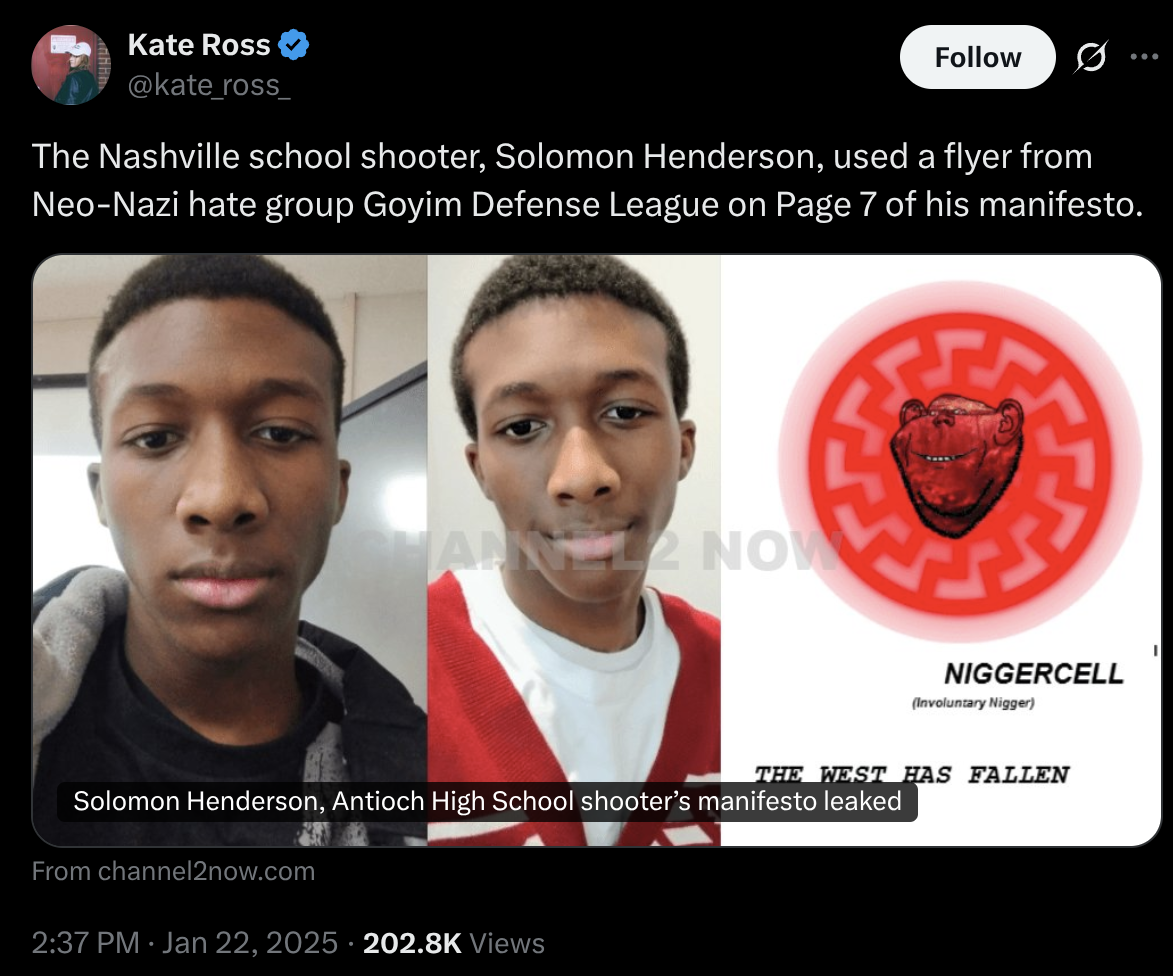Follow the Kate Ross account
The width and height of the screenshot is (1173, 976).
(x=978, y=57)
